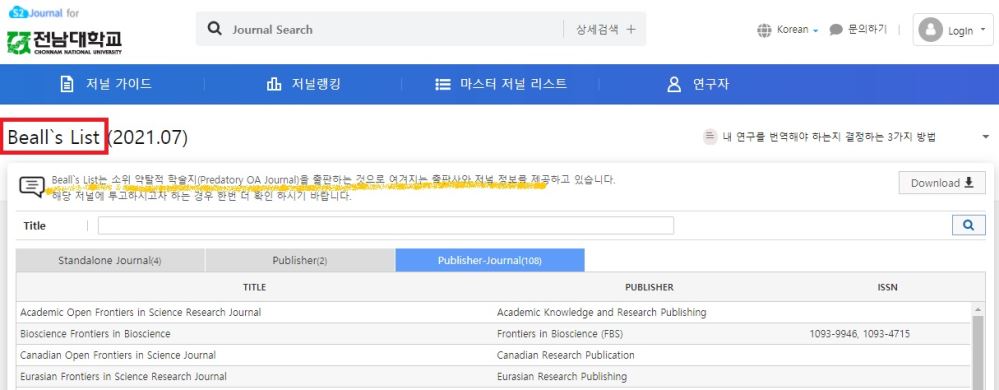Open the 저널 가이드 menu
Image resolution: width=999 pixels, height=390 pixels.
point(119,84)
